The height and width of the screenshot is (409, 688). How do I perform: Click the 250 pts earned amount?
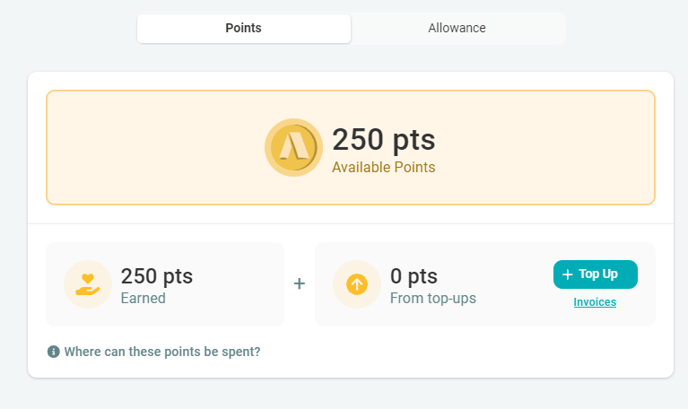coord(157,276)
